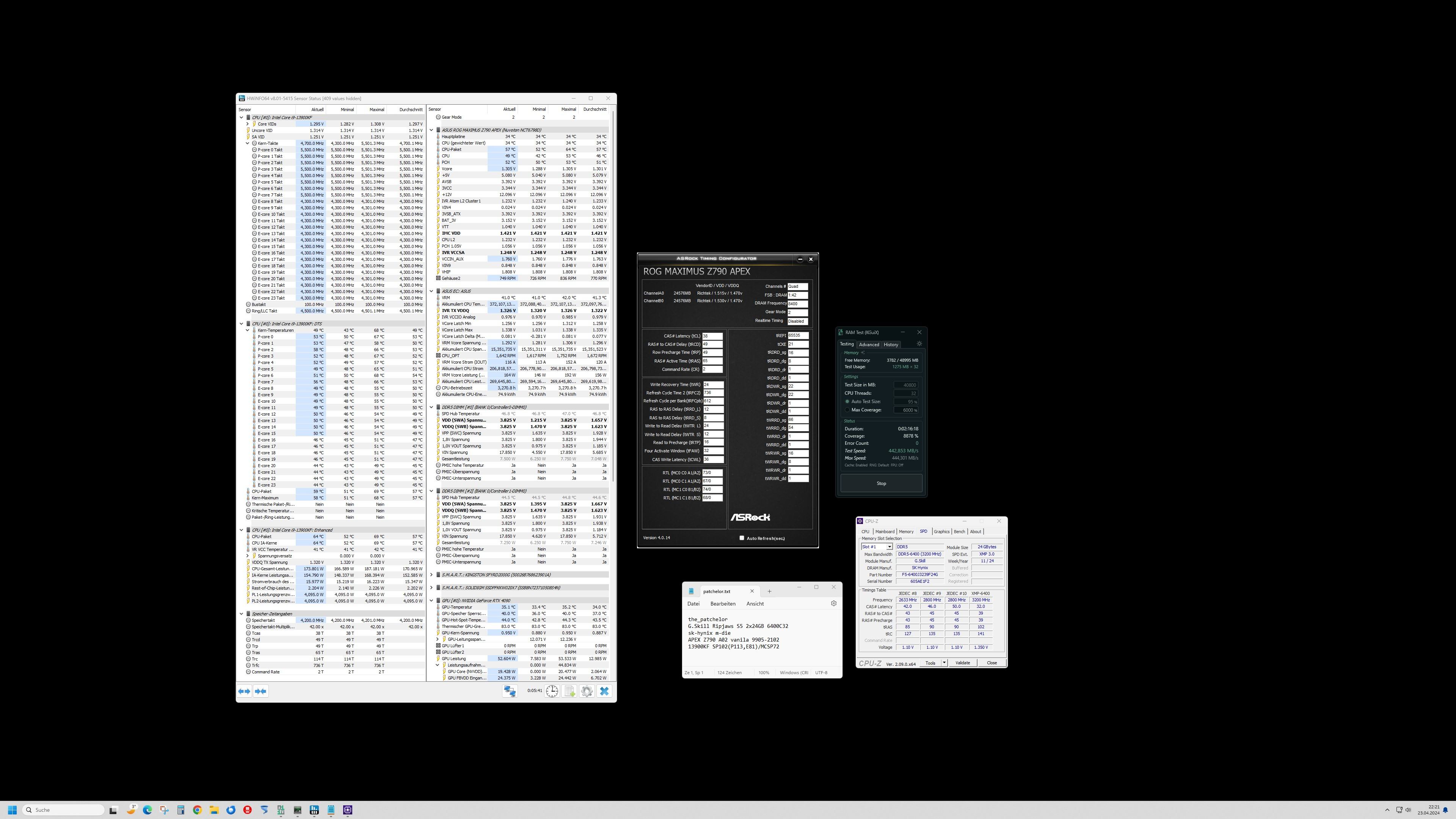Viewport: 1456px width, 819px height.
Task: Collapse Speicher-Zeitangaben section
Action: [x=242, y=614]
